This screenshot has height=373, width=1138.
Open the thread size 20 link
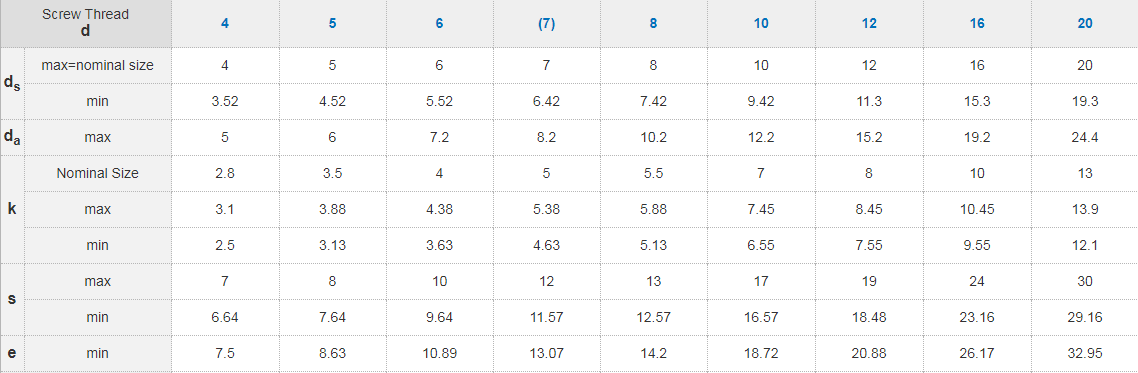1085,23
